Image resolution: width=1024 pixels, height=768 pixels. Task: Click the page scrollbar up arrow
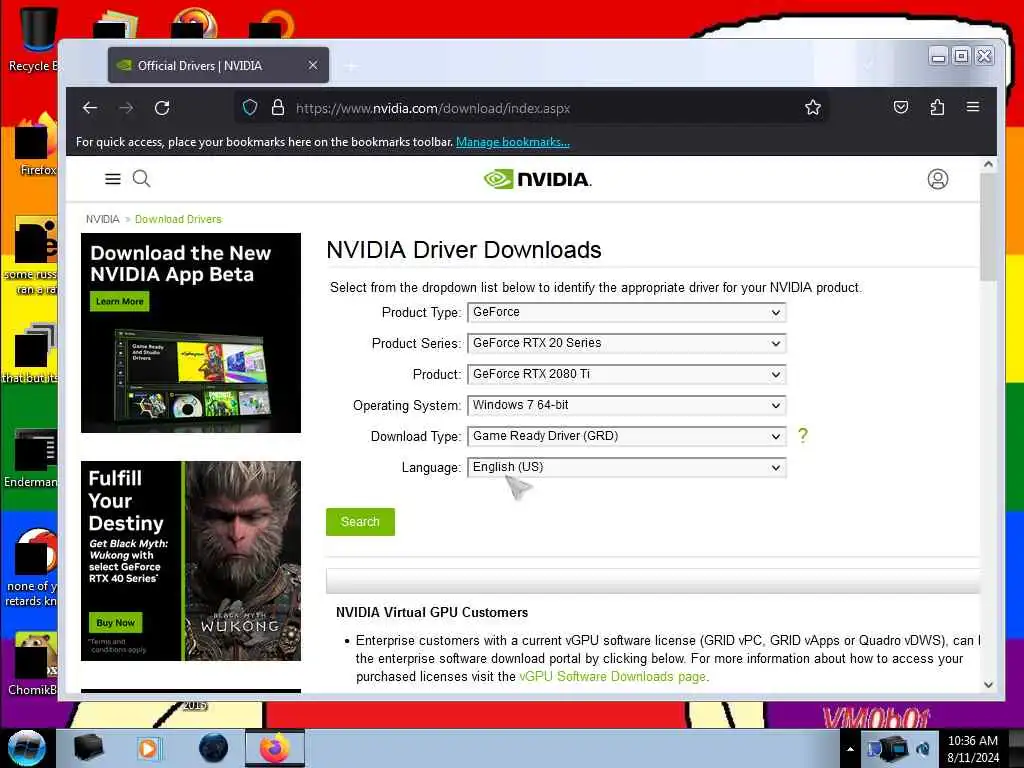click(x=988, y=165)
